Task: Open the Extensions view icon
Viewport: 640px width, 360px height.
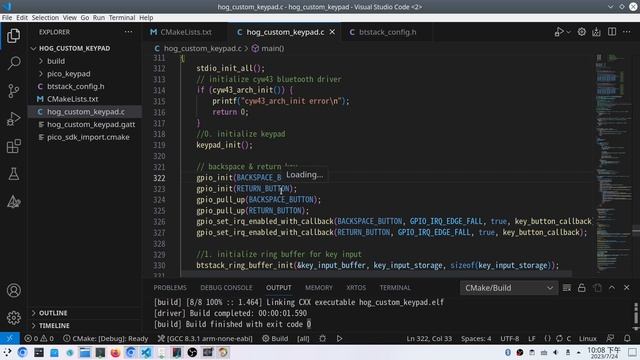Action: point(13,146)
